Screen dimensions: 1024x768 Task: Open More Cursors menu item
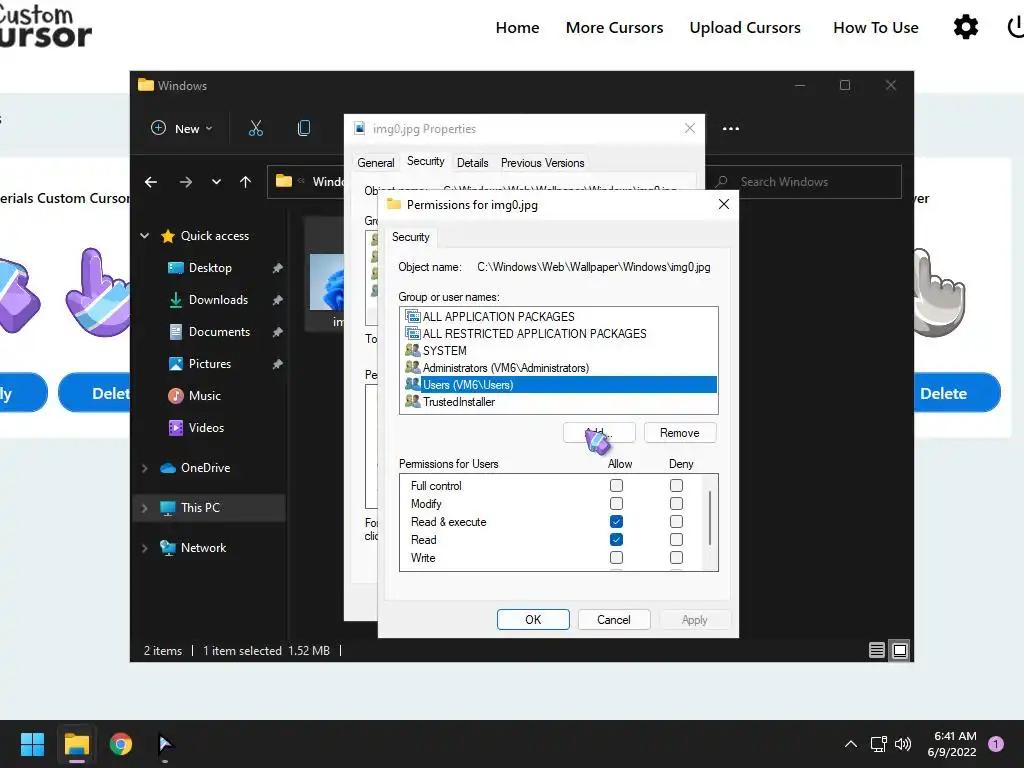614,27
